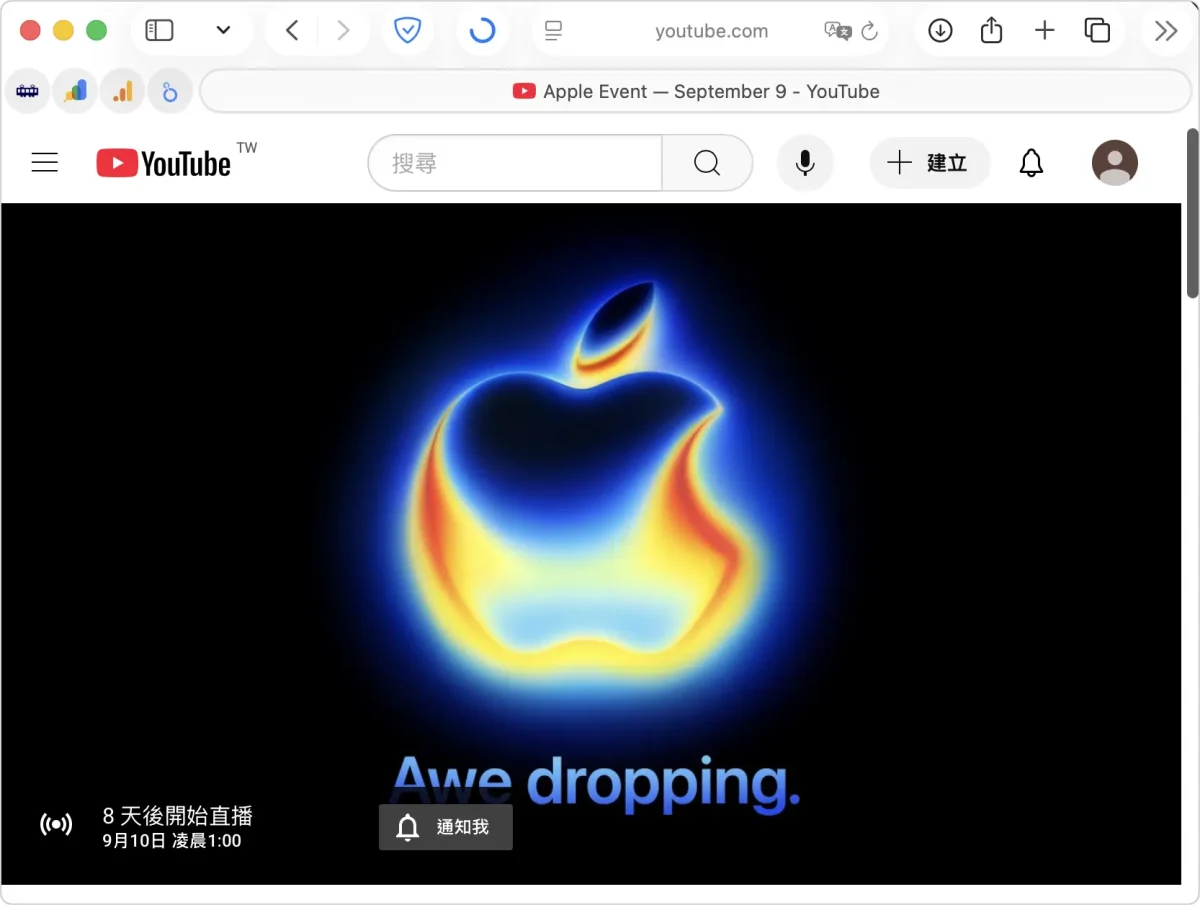Open the pinned orange bar chart tab
Viewport: 1200px width, 905px height.
pyautogui.click(x=122, y=91)
